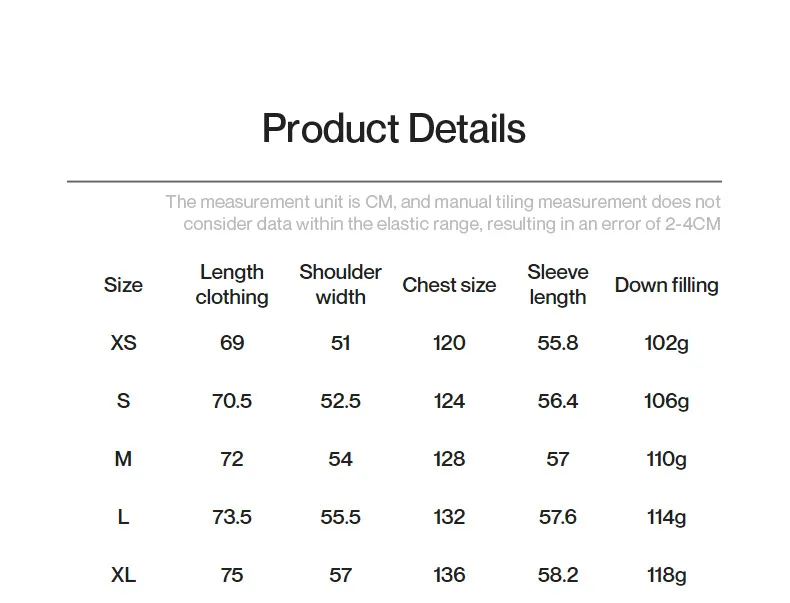Select the M size row label
The width and height of the screenshot is (790, 603).
[x=123, y=459]
